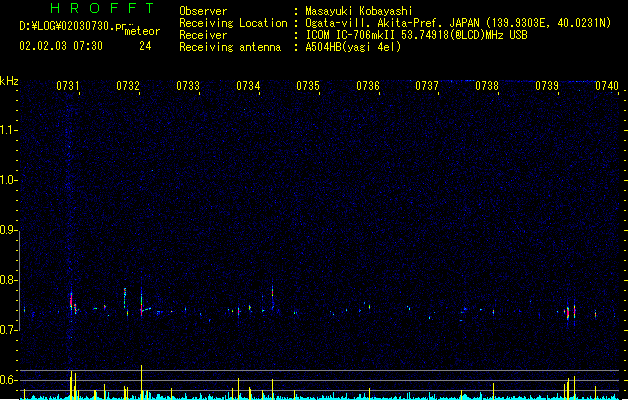Click the 0732 time marker
This screenshot has height=400, width=629.
(128, 86)
